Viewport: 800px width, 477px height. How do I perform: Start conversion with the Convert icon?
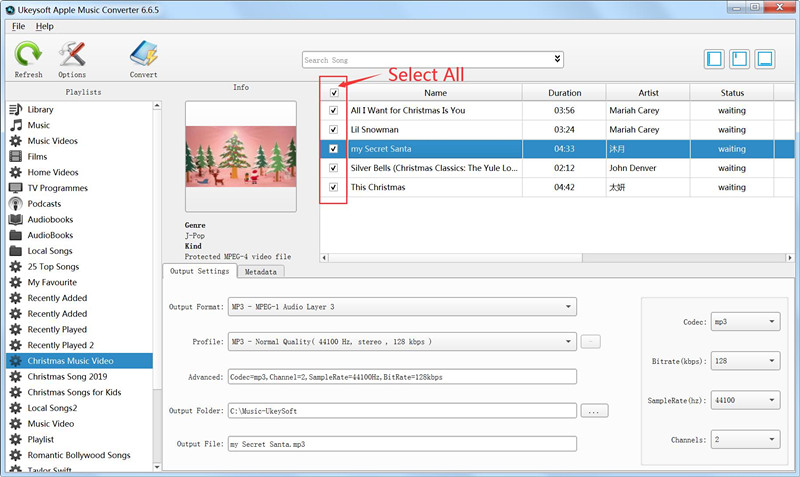coord(143,54)
